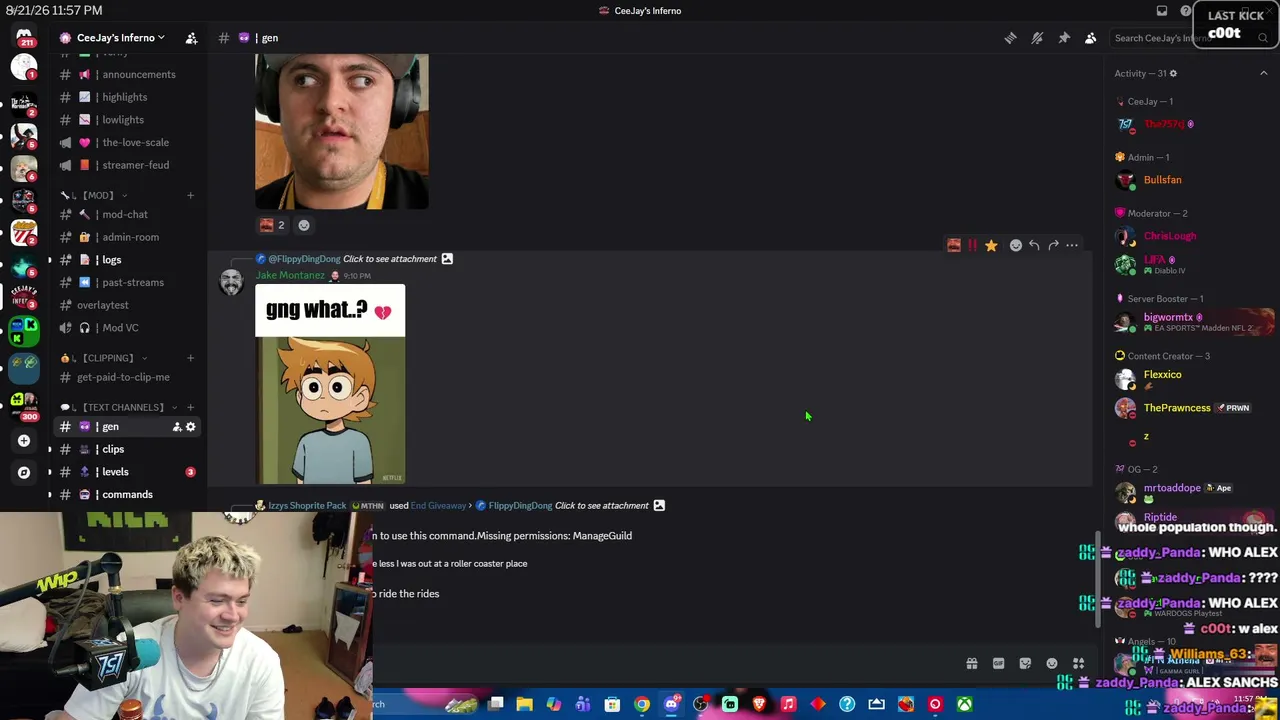Open the announcements channel
Image resolution: width=1280 pixels, height=720 pixels.
pos(127,74)
